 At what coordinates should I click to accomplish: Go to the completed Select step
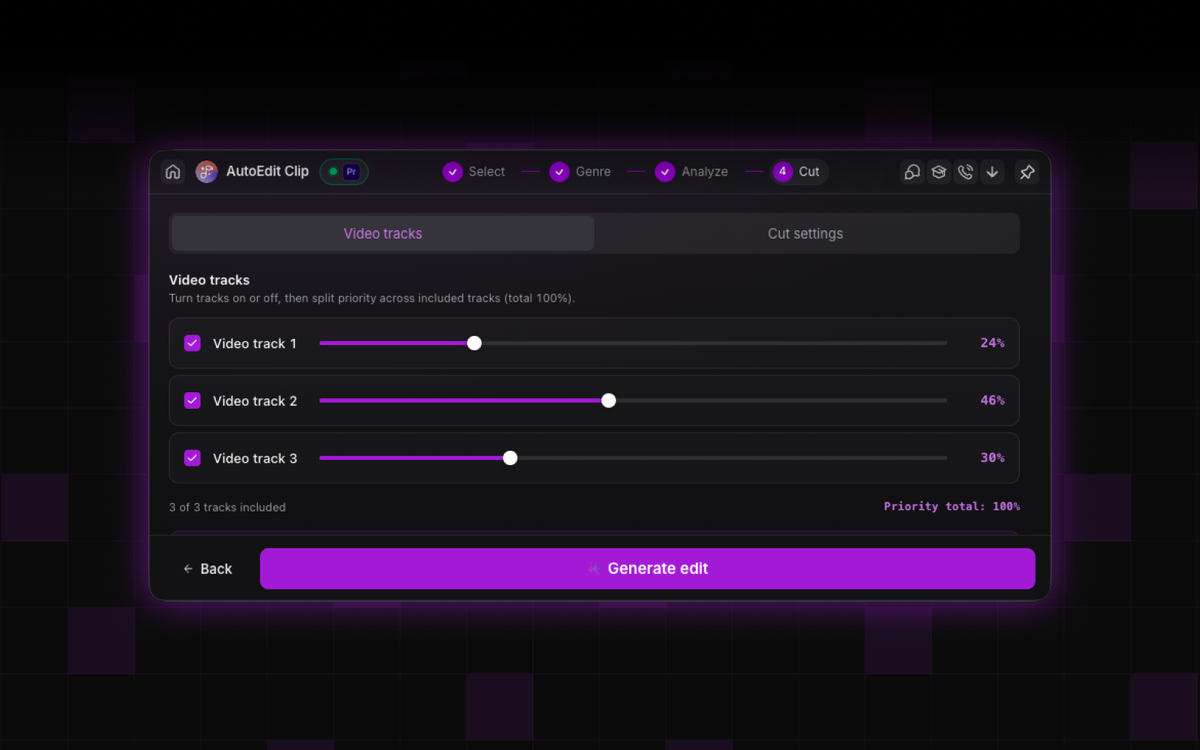[x=474, y=172]
